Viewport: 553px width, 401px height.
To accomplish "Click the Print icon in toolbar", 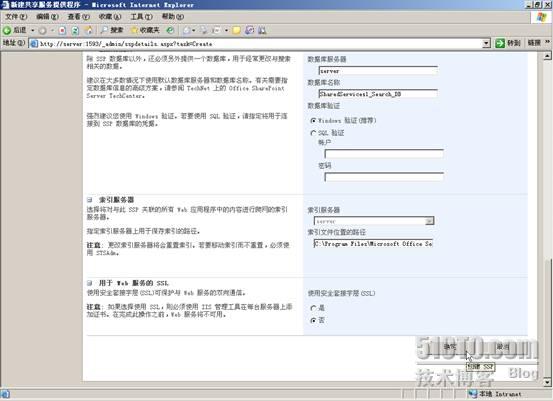I will coord(204,31).
